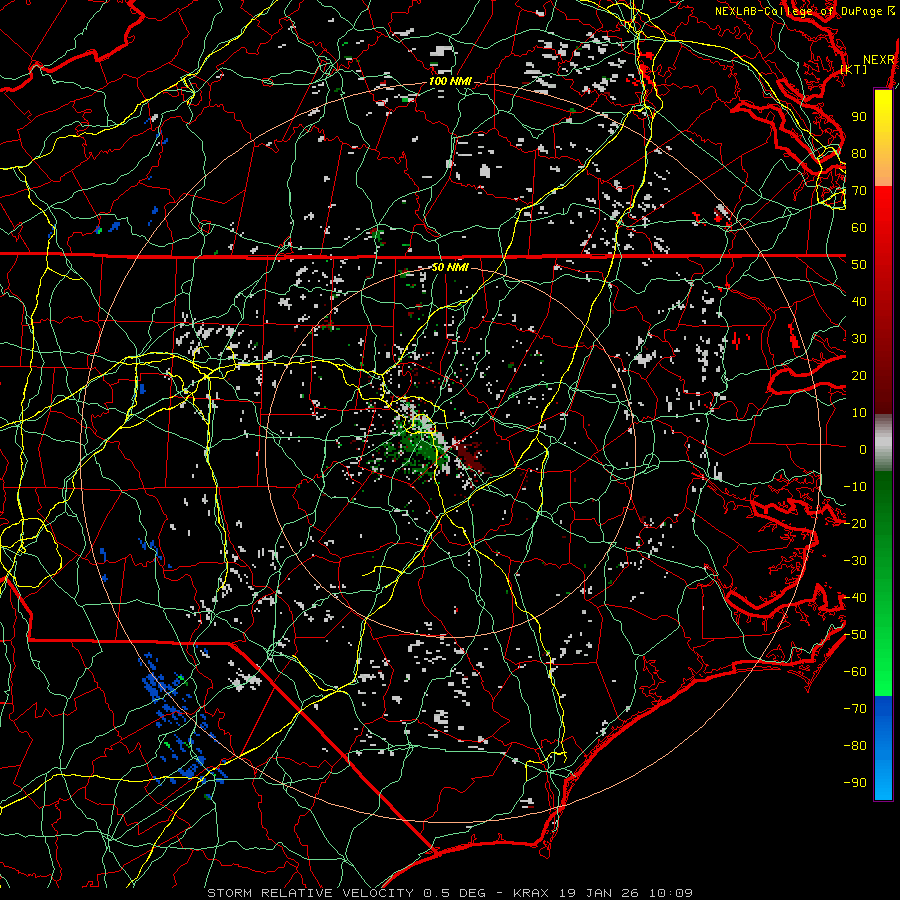Click the 40 value on the velocity scale
Screen dimensions: 900x900
(x=859, y=302)
